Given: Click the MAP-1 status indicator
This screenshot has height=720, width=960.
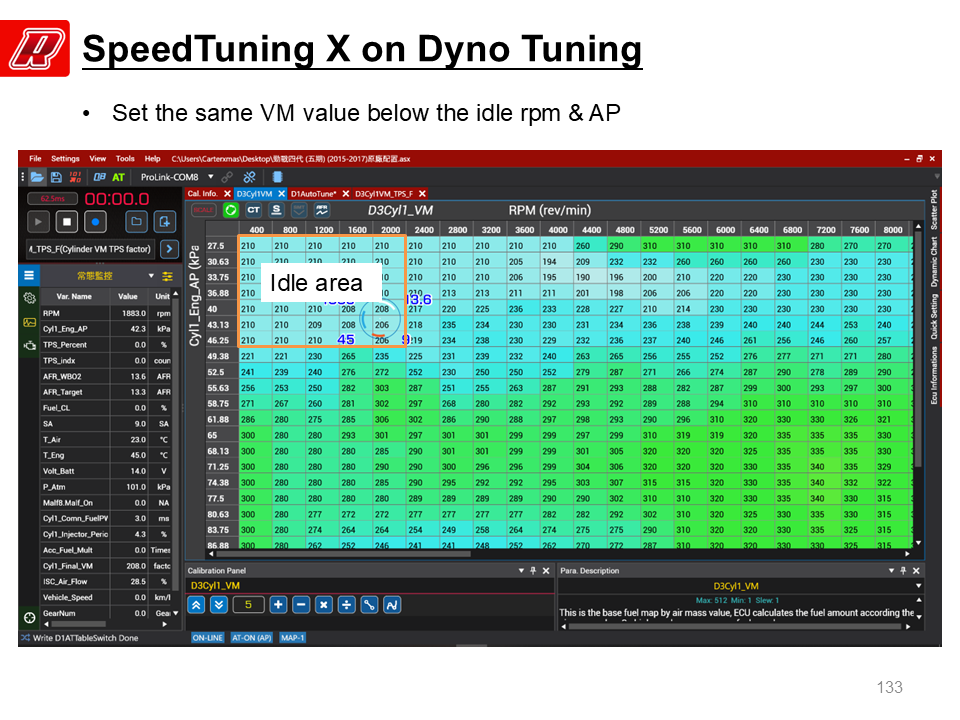Looking at the screenshot, I should click(x=293, y=638).
